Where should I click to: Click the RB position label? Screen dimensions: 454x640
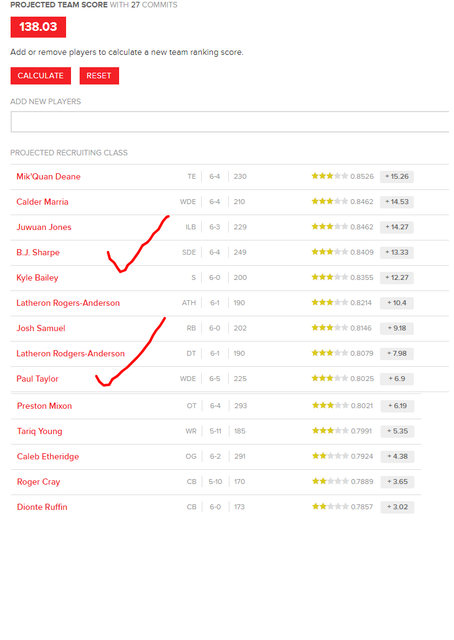click(191, 329)
